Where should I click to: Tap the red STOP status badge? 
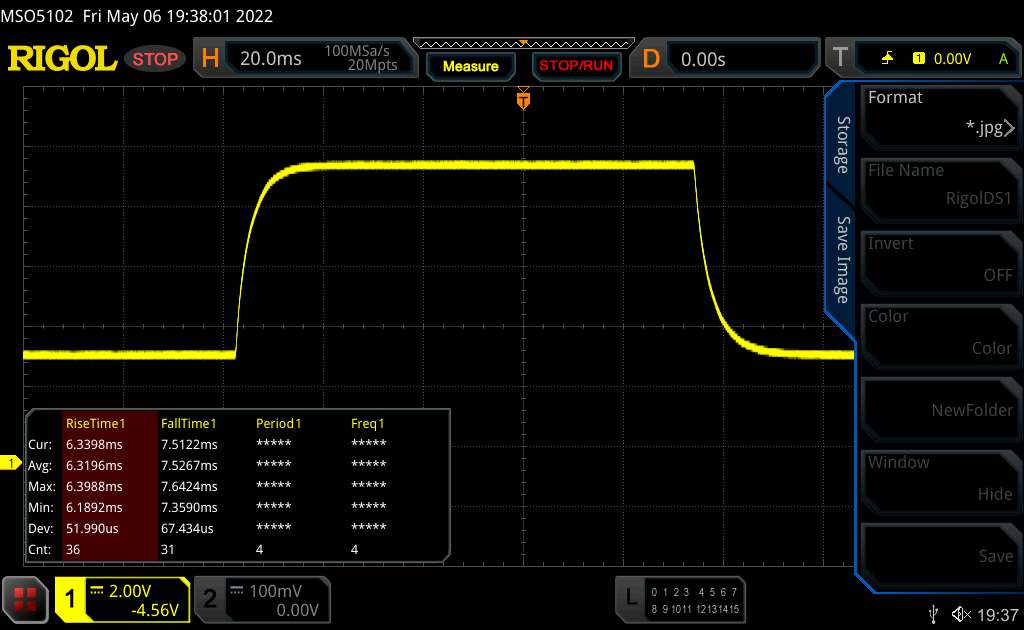(x=155, y=59)
